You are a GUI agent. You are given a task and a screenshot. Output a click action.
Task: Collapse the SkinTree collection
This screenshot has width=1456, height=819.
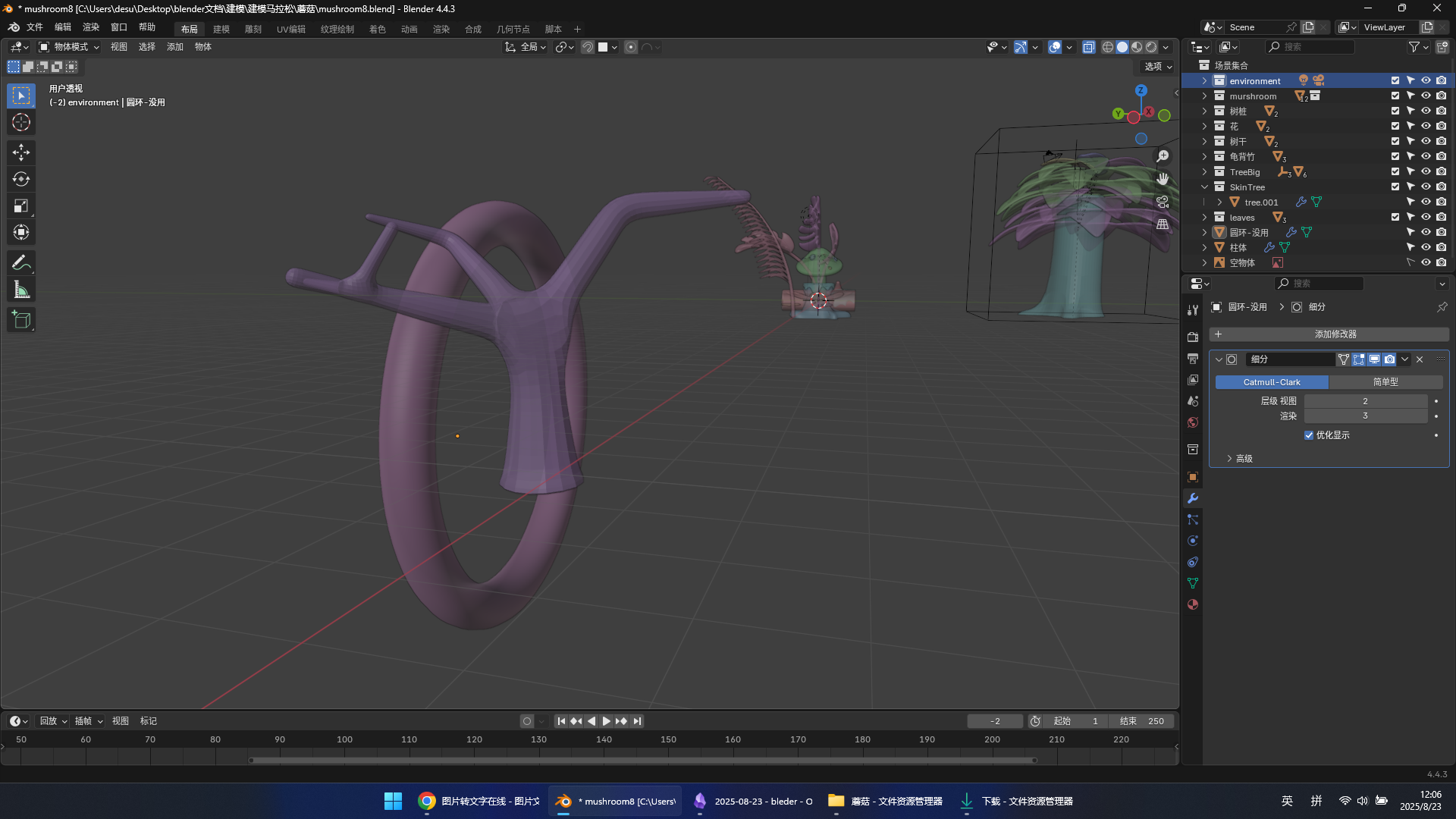(x=1204, y=187)
